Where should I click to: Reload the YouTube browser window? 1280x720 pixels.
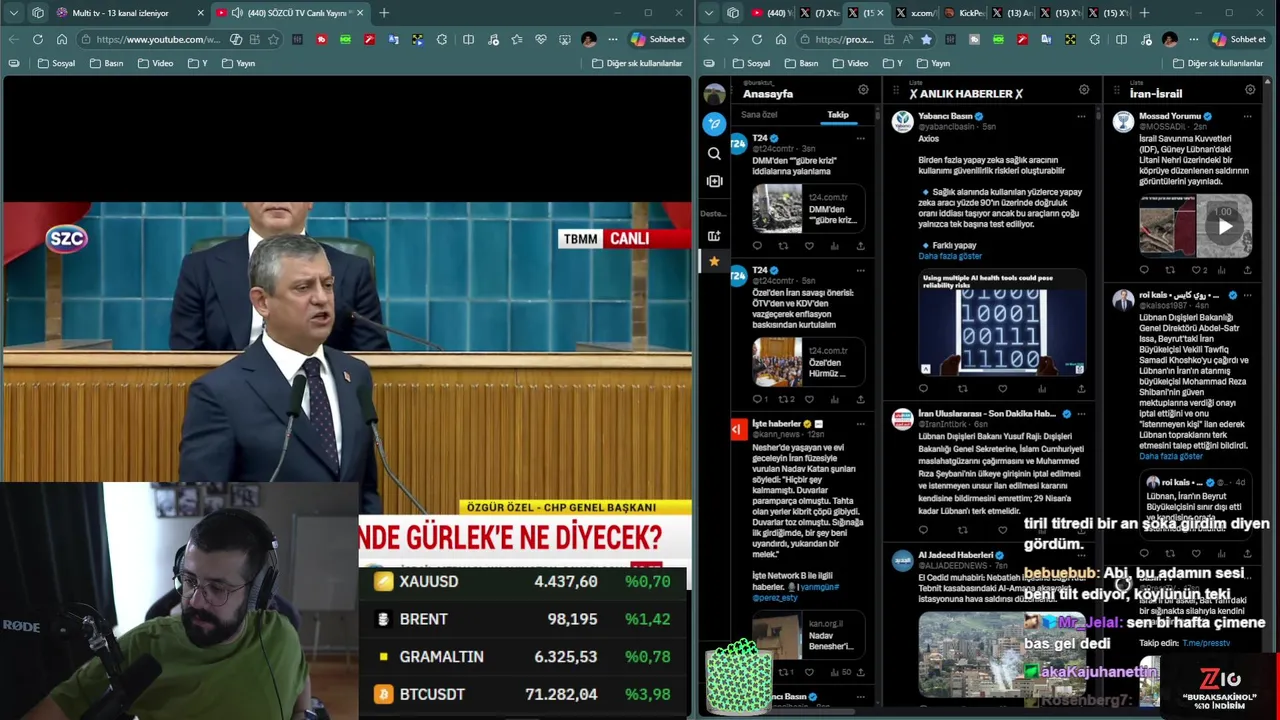38,39
